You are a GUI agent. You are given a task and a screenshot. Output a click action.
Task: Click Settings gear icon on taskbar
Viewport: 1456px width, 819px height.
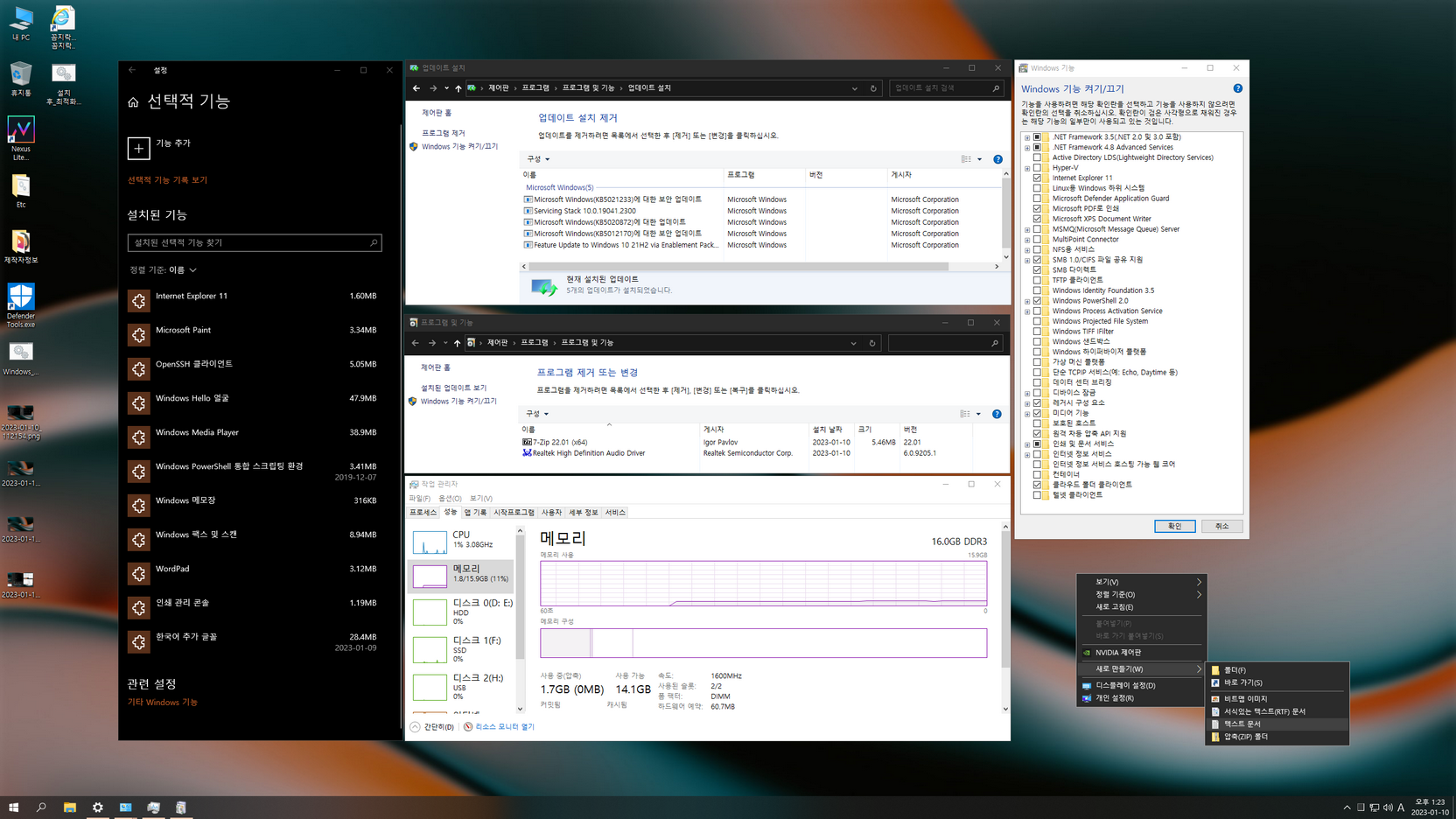click(x=97, y=808)
